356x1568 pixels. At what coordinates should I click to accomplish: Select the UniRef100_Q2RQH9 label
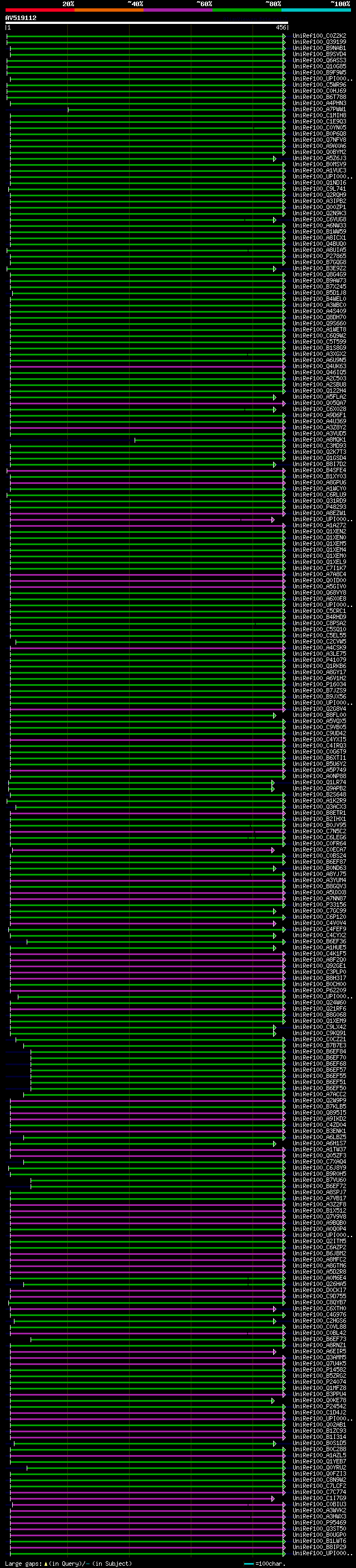(x=319, y=195)
